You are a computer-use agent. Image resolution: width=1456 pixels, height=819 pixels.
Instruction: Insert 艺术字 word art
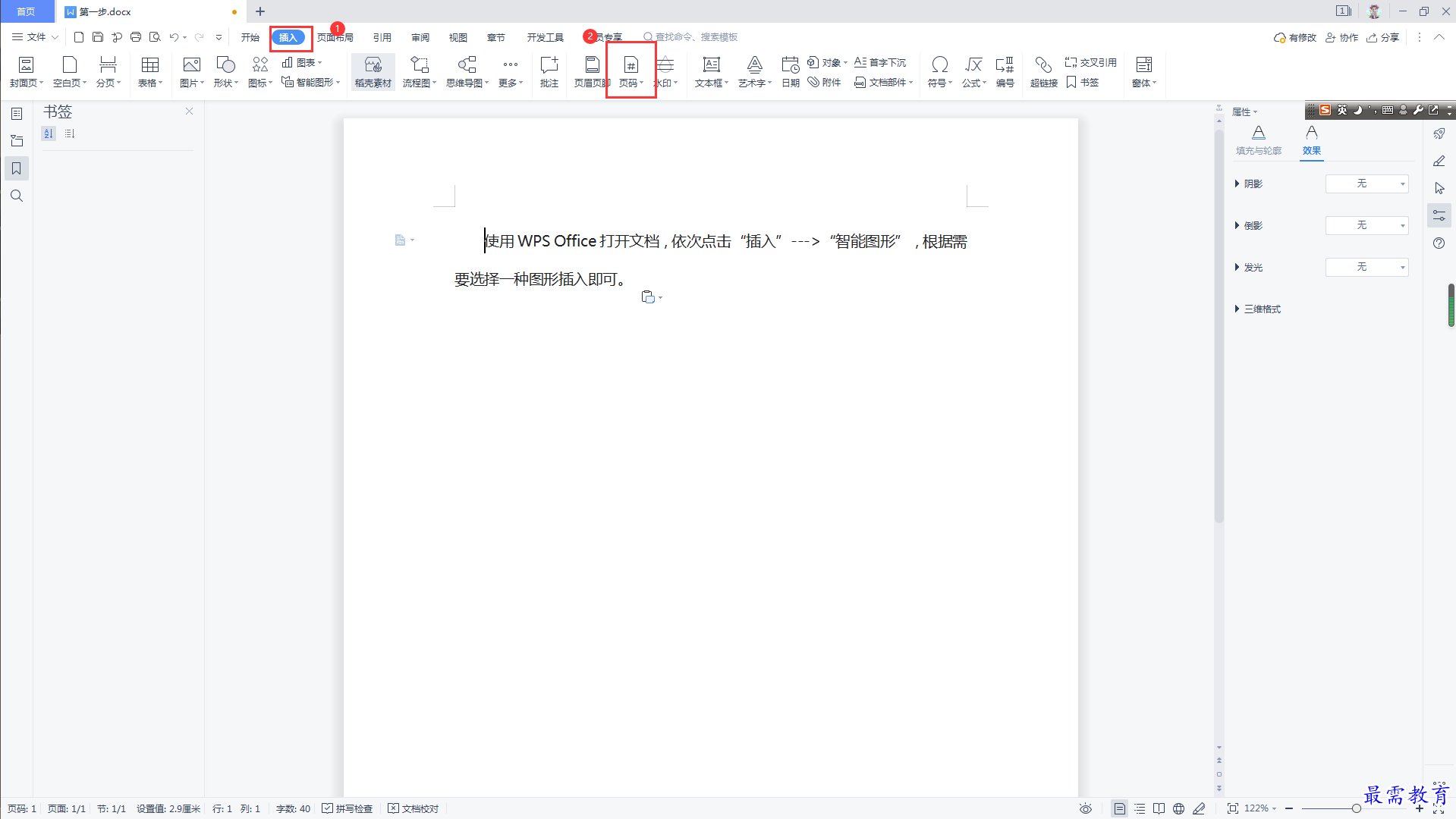tap(755, 72)
